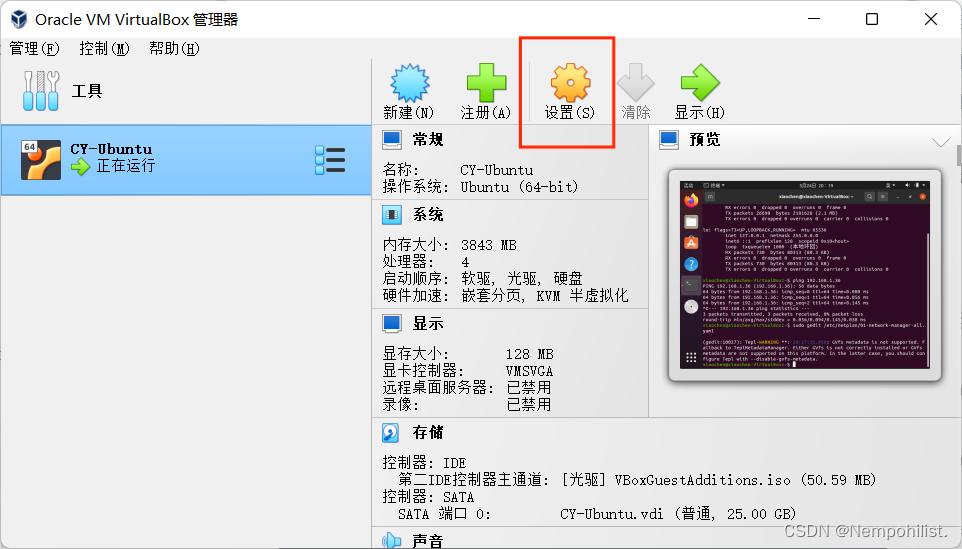The width and height of the screenshot is (962, 549).
Task: Click the '控制器: IDE' line
Action: click(x=425, y=463)
